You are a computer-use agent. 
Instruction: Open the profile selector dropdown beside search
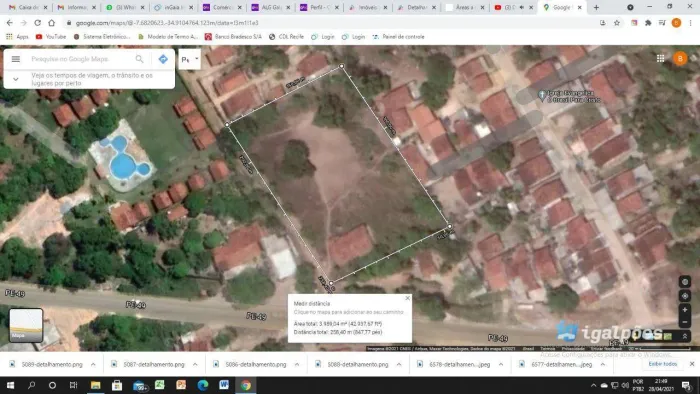190,59
